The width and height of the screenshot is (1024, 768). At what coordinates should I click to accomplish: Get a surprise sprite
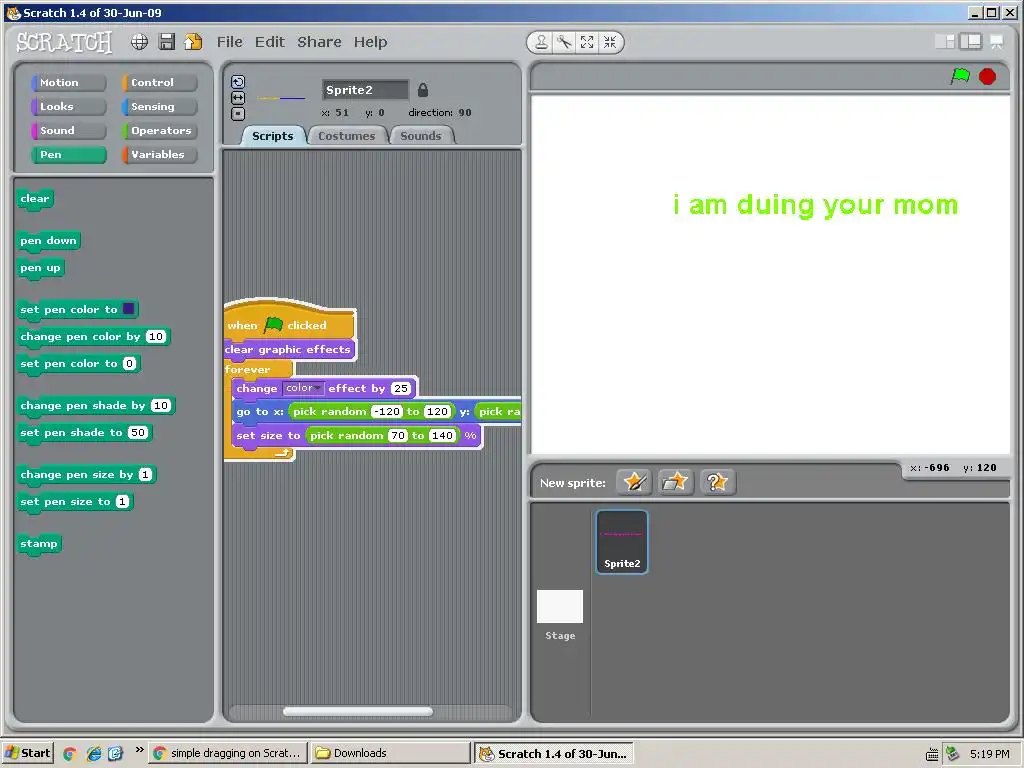tap(717, 483)
